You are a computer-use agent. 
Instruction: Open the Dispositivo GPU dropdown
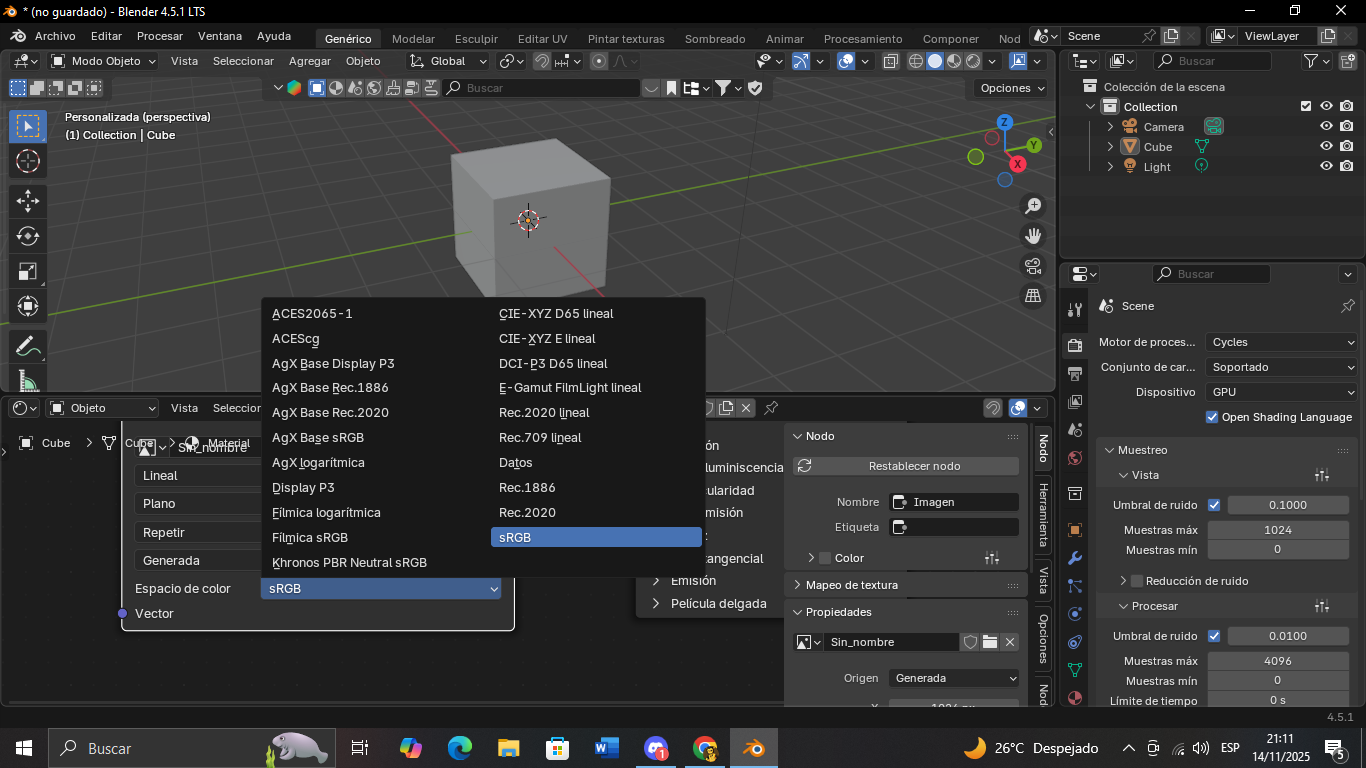[1281, 392]
